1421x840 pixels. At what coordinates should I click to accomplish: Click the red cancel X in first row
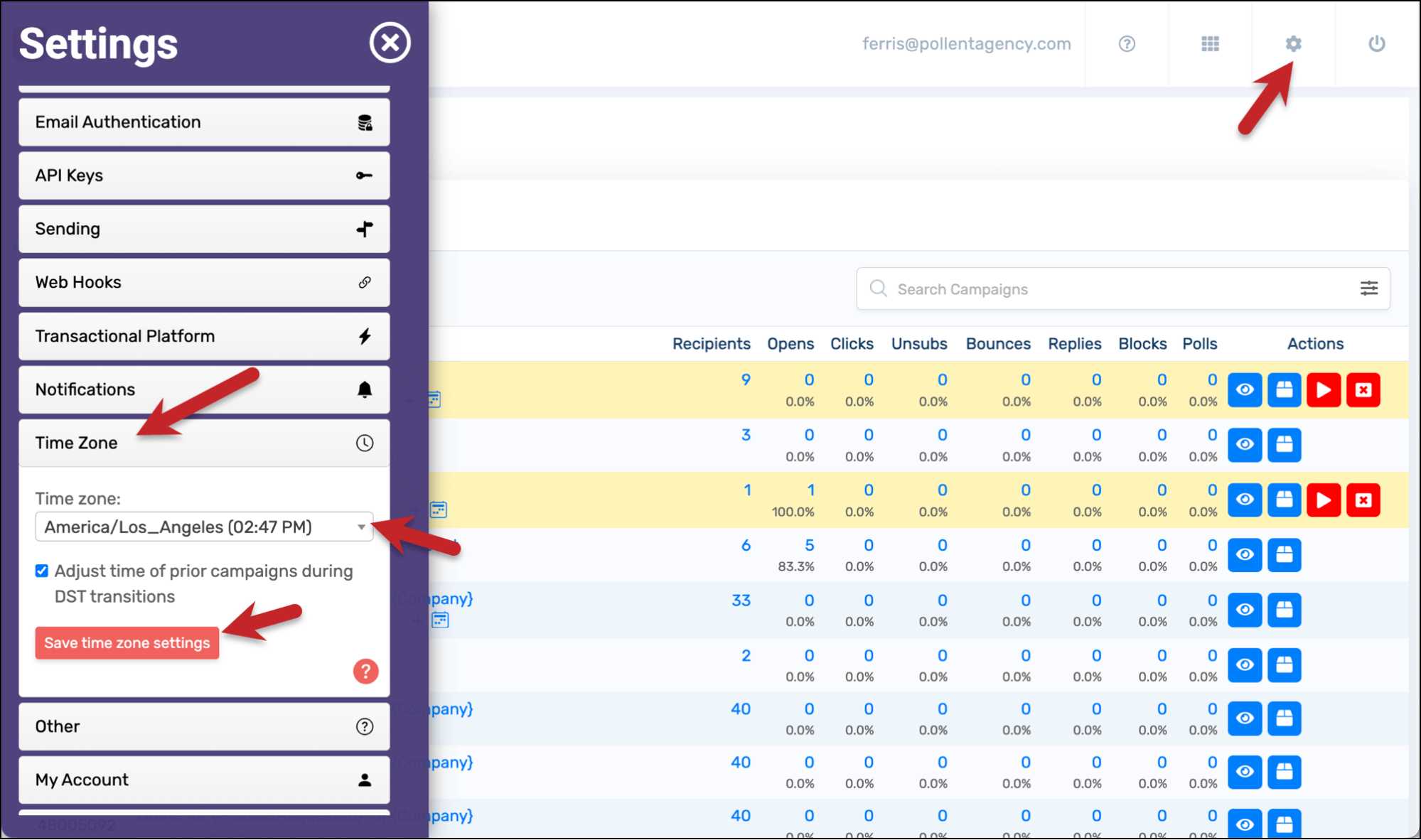1363,390
